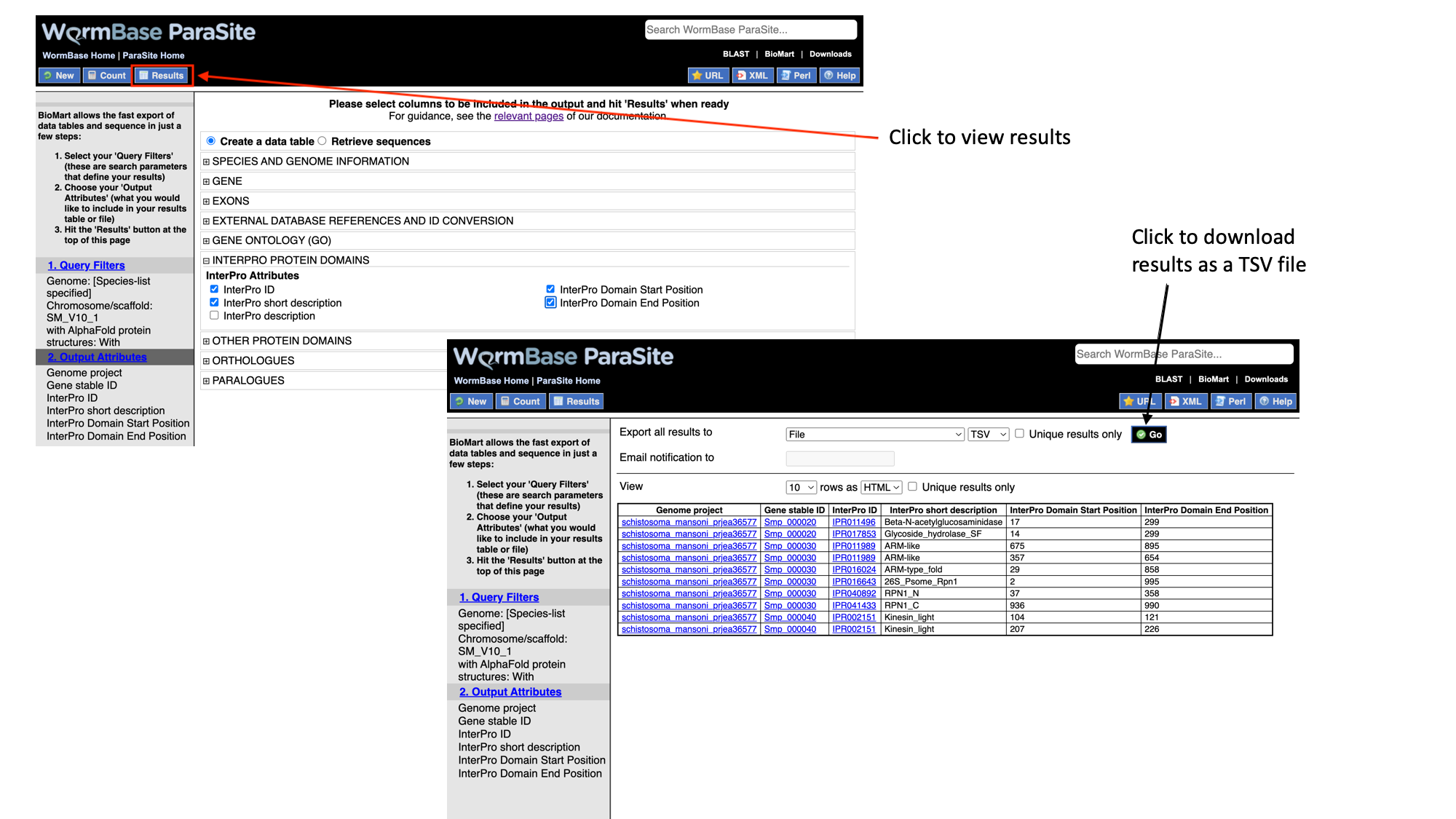Expand OTHER PROTEIN DOMAINS section
The image size is (1456, 819).
pos(206,341)
